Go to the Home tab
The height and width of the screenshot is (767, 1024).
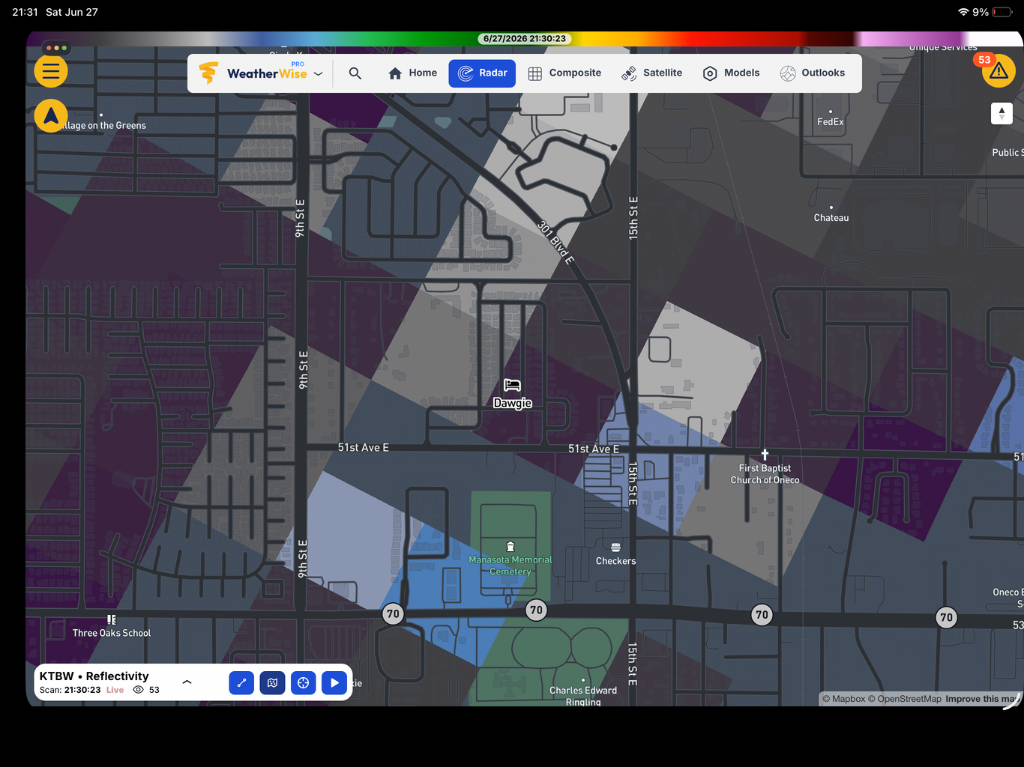413,73
